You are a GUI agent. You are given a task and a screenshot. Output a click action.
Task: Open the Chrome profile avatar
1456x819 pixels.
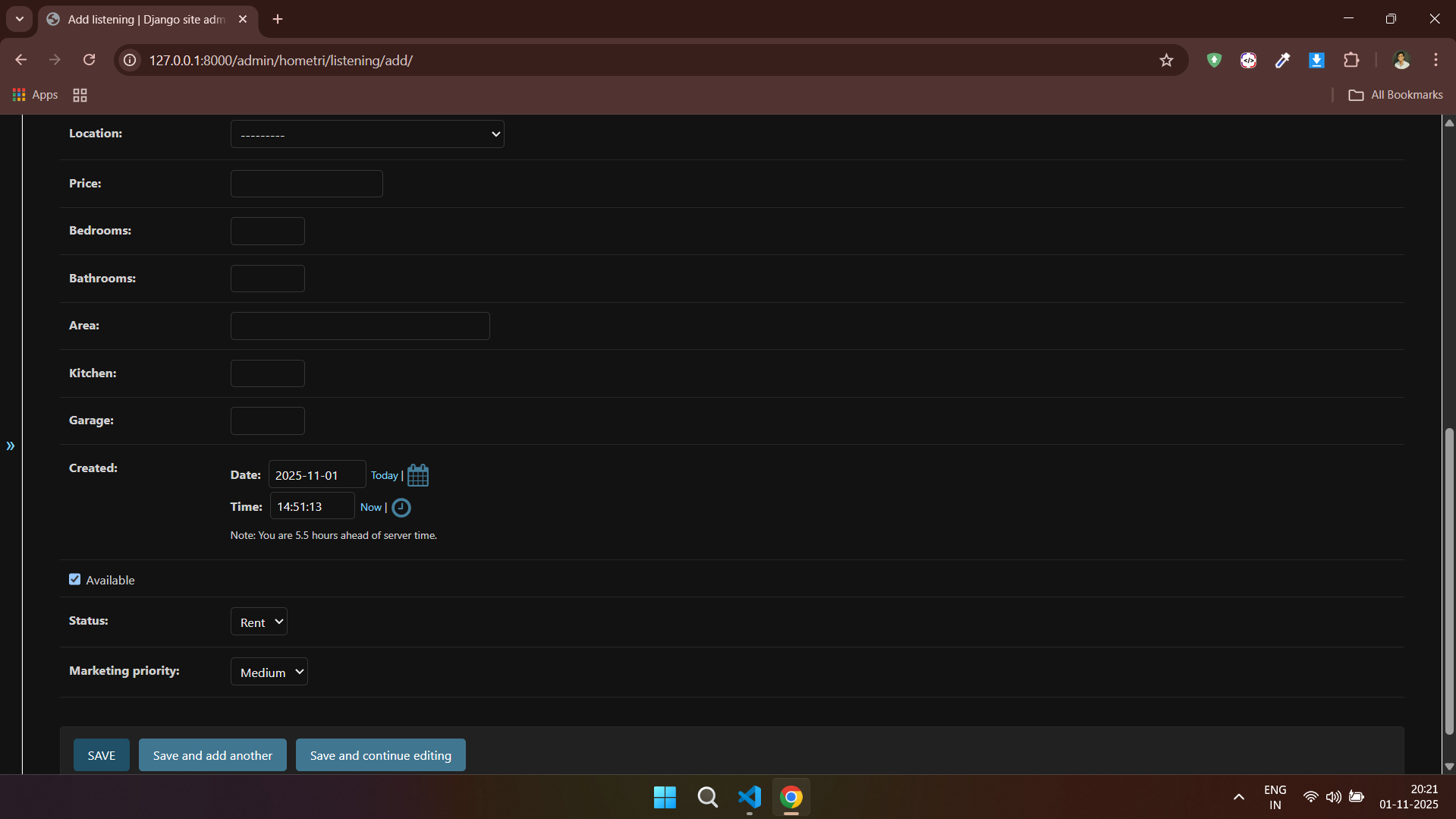point(1401,60)
